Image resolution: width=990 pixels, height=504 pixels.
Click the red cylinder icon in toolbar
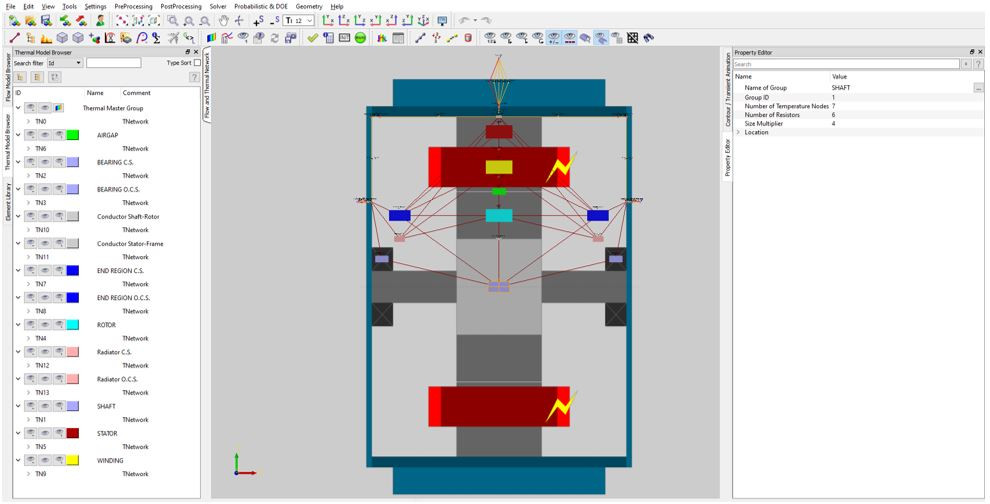467,38
